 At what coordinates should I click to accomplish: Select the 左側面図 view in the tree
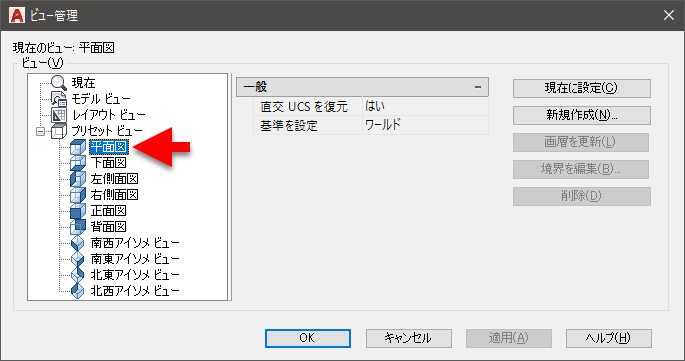(x=114, y=179)
